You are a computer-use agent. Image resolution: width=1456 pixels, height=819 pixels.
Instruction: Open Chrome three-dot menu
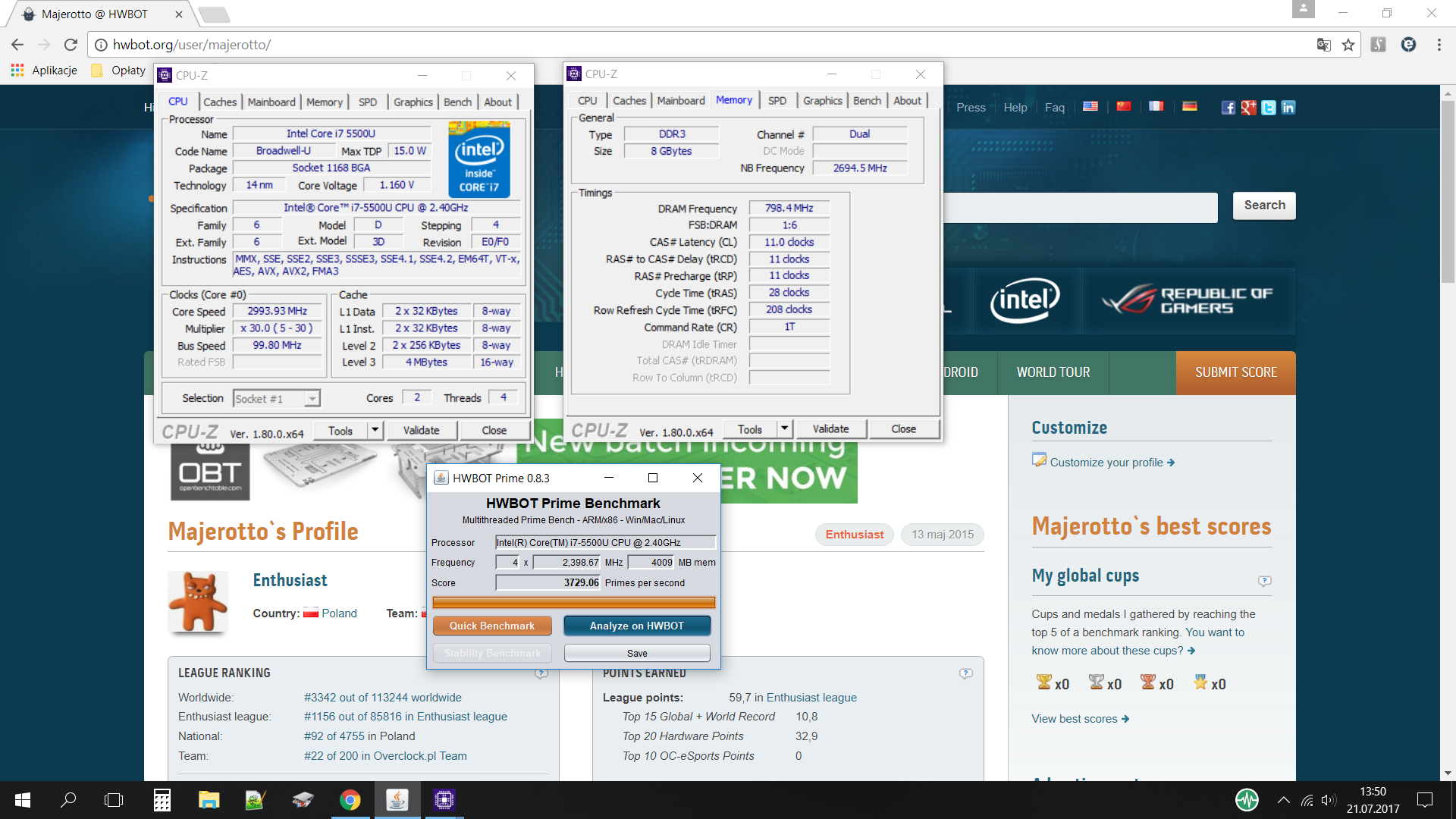(1439, 45)
